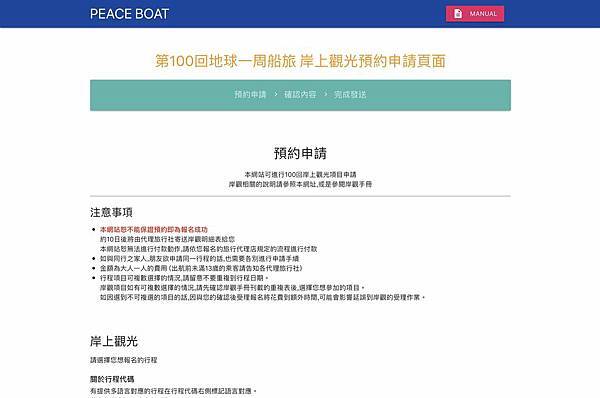Click the line starting 約10日後將由代理旅行社
The height and width of the screenshot is (398, 600).
[167, 239]
